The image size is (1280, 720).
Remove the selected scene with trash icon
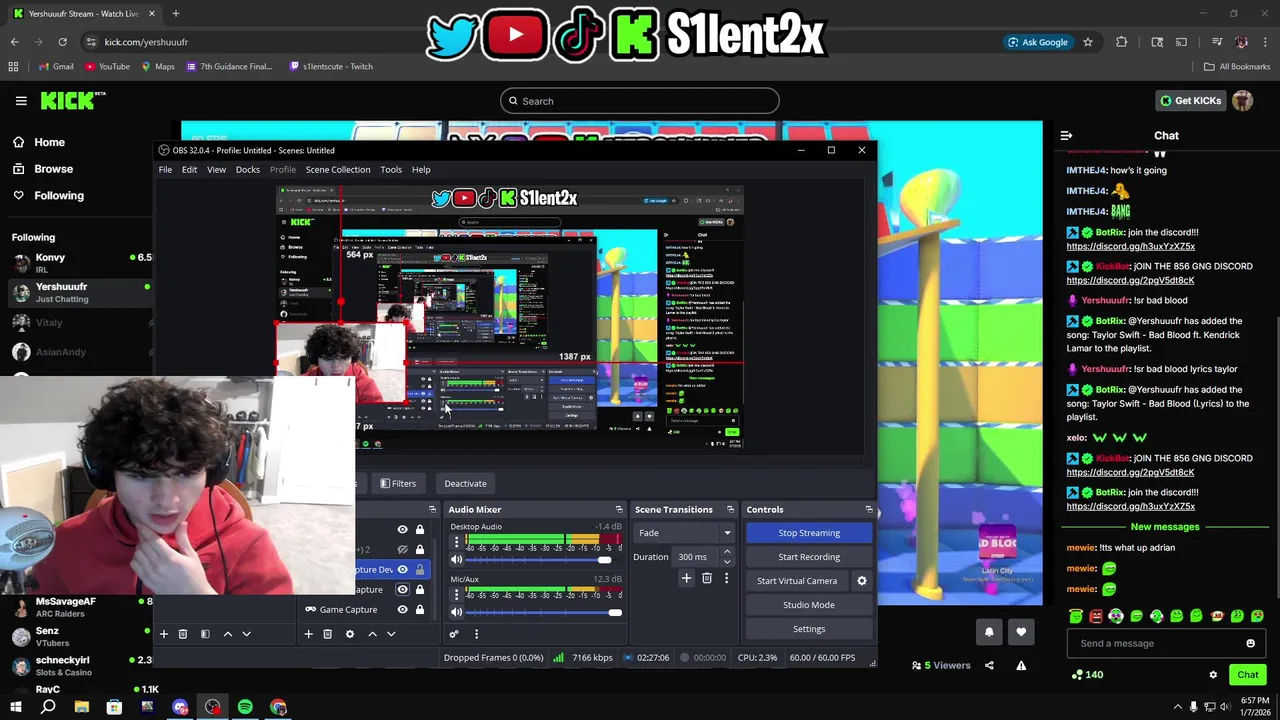pos(183,634)
